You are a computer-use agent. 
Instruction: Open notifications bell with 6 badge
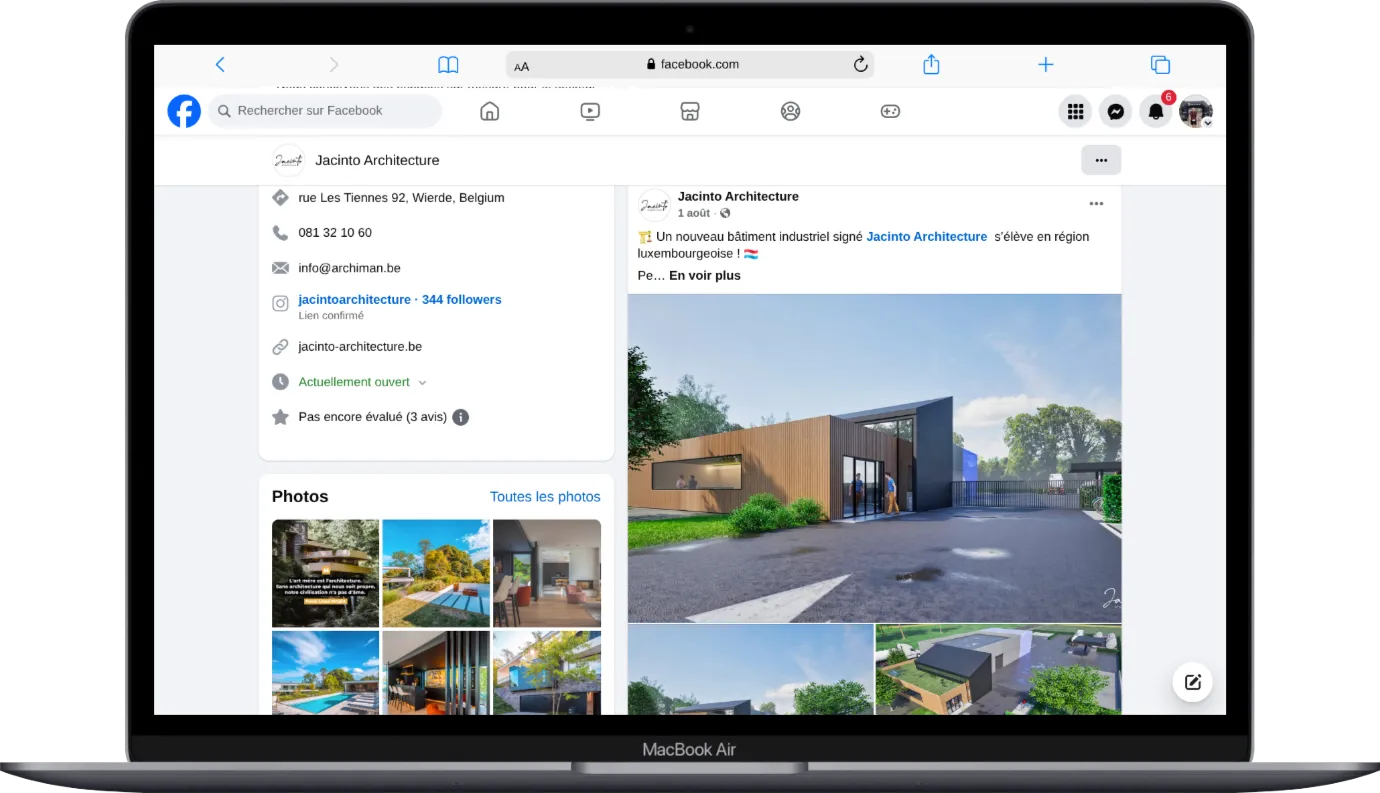click(x=1156, y=112)
